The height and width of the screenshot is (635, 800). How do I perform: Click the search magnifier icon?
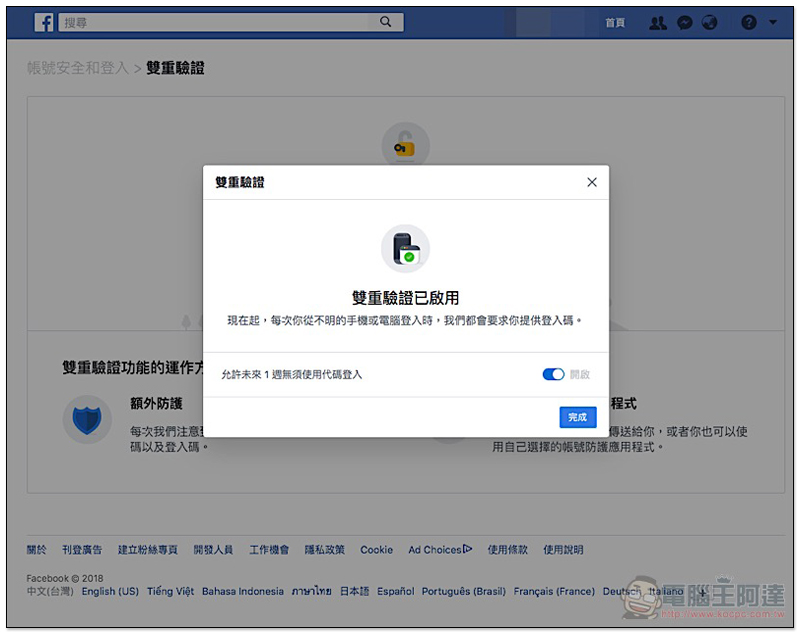386,22
